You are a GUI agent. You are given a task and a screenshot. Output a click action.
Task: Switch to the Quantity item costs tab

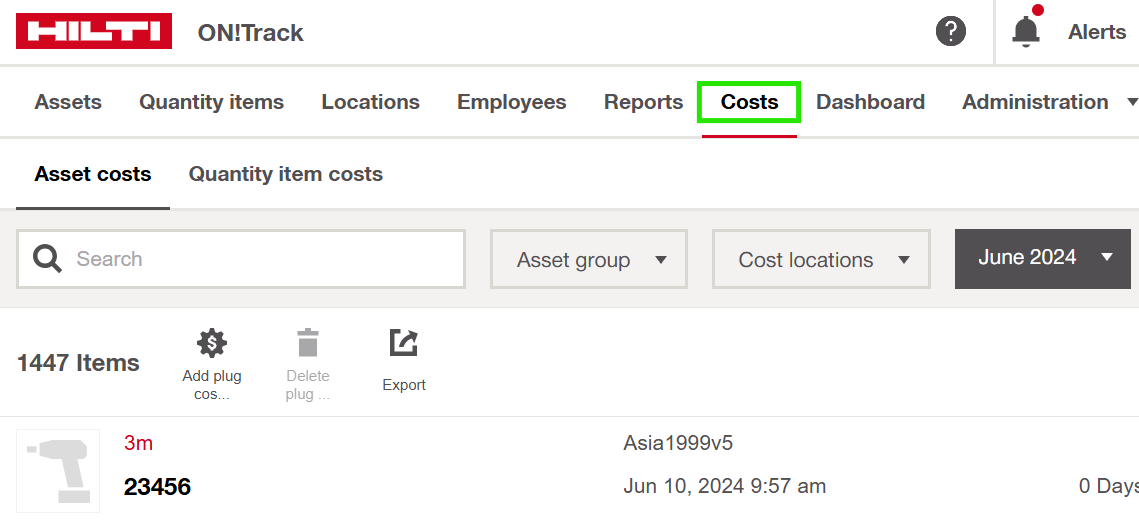(285, 174)
